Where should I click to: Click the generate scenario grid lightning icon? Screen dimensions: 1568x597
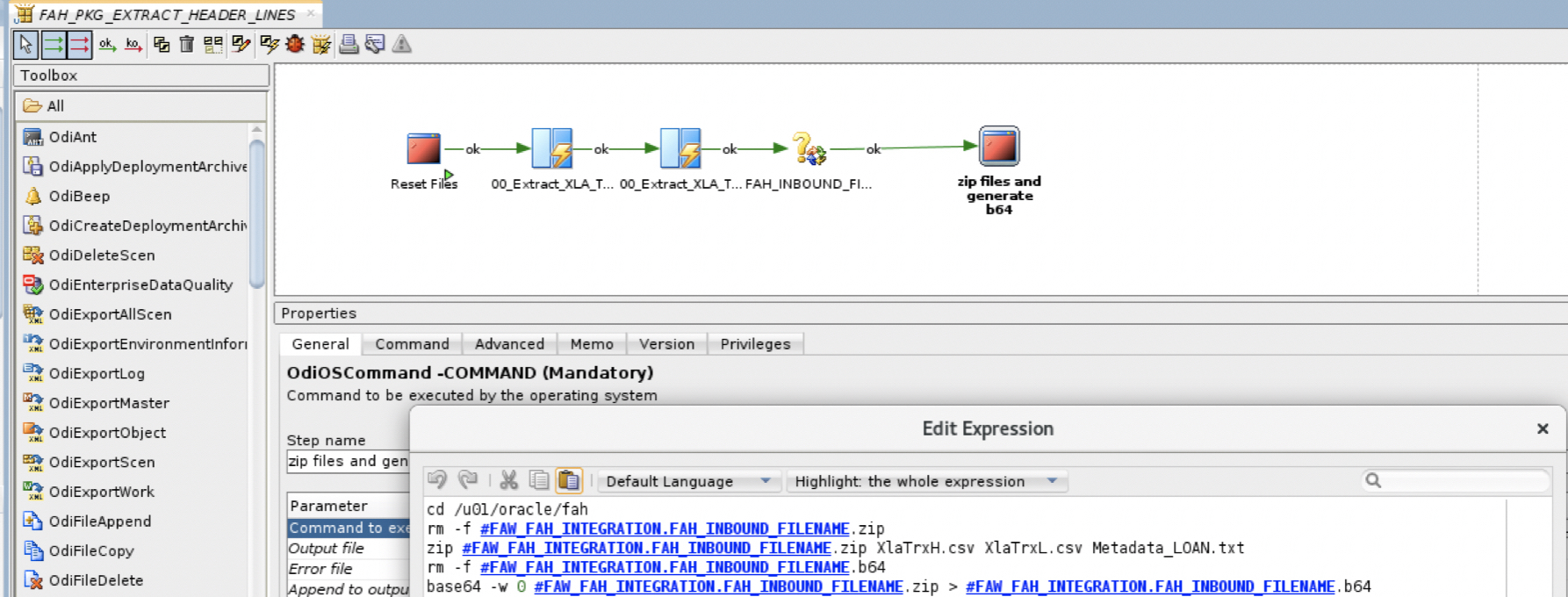click(321, 44)
